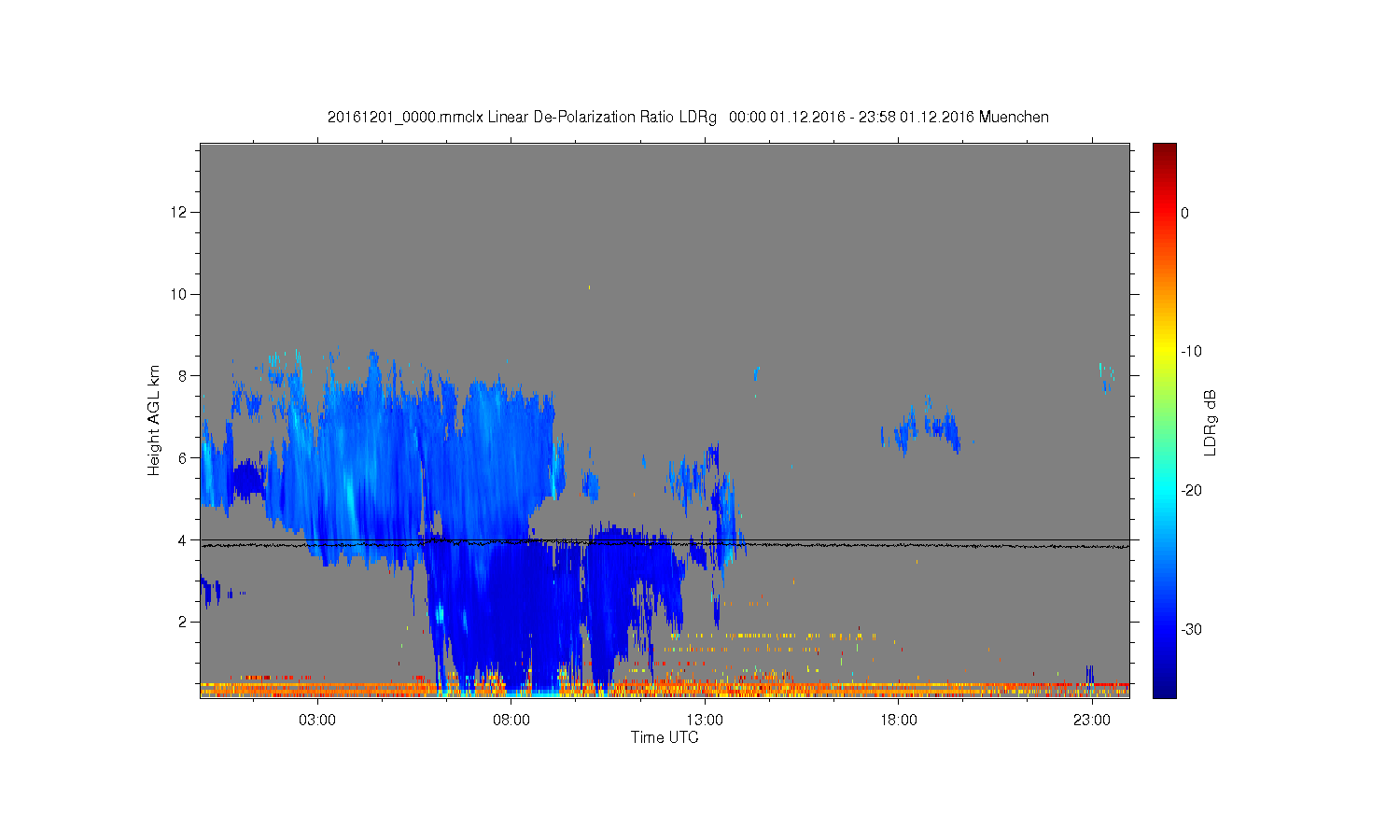This screenshot has height=840, width=1400.
Task: Click the 13:00 time tick label
Action: click(x=705, y=721)
